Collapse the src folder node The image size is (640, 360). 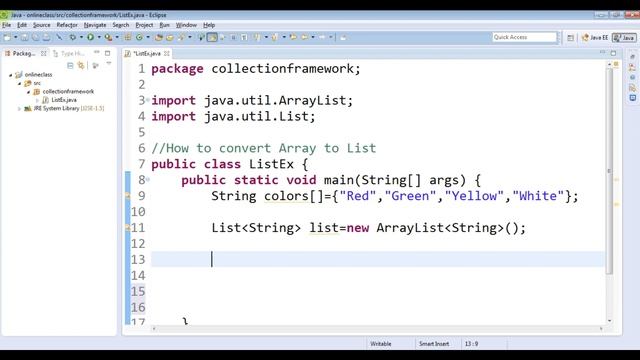pos(19,83)
